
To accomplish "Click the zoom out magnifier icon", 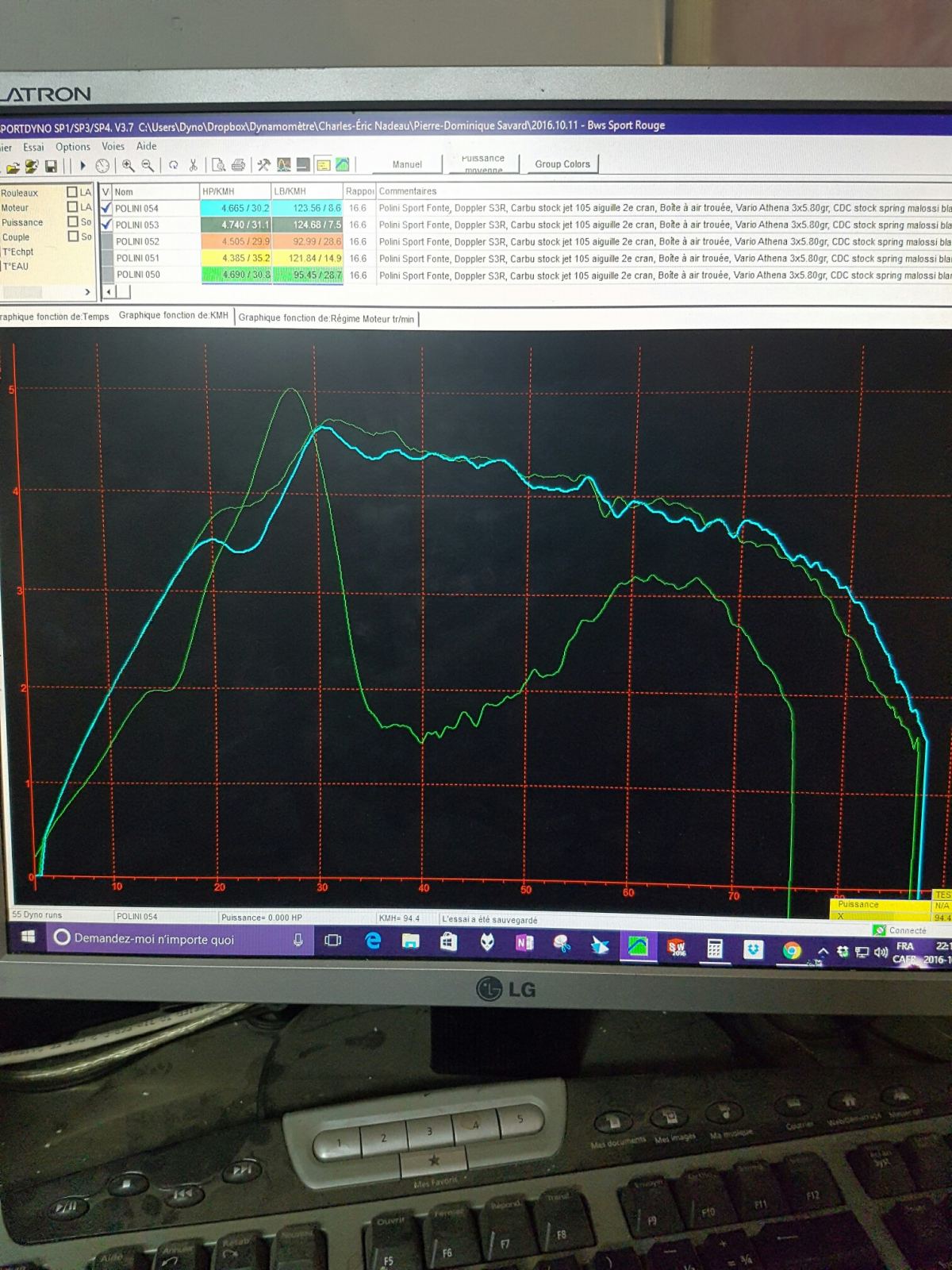I will (x=148, y=165).
